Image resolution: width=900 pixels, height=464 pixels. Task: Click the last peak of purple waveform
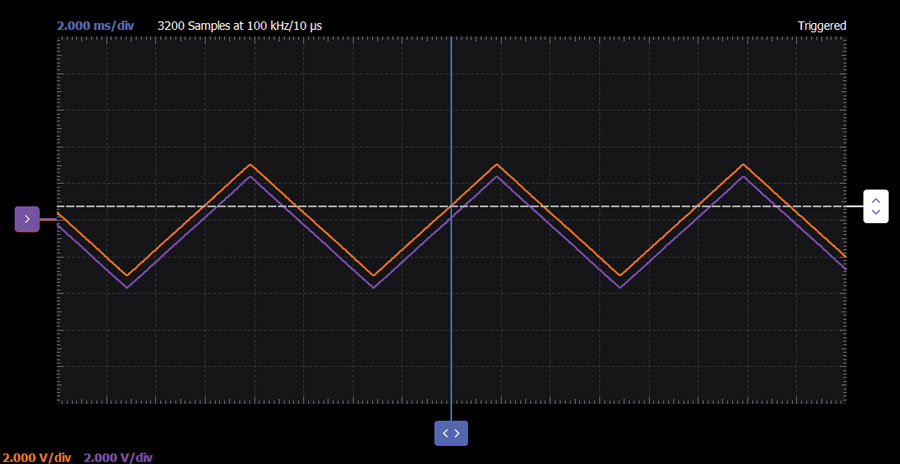click(x=743, y=176)
